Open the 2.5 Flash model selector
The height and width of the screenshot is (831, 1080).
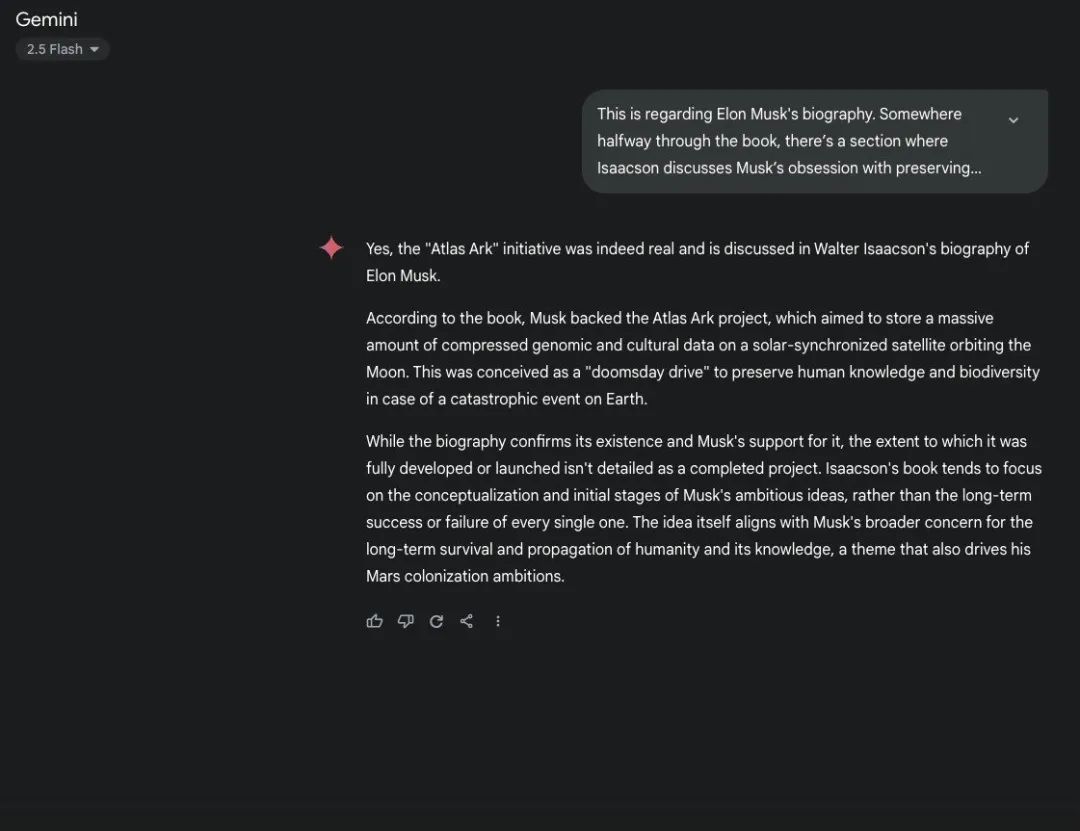point(63,49)
